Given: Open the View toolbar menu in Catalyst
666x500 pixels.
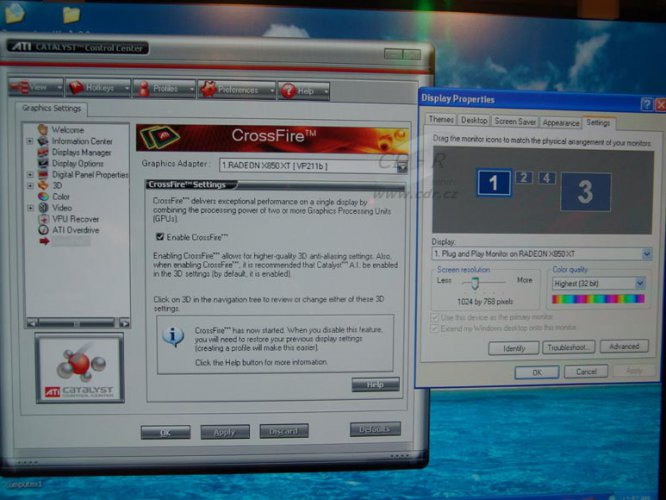Looking at the screenshot, I should 36,87.
